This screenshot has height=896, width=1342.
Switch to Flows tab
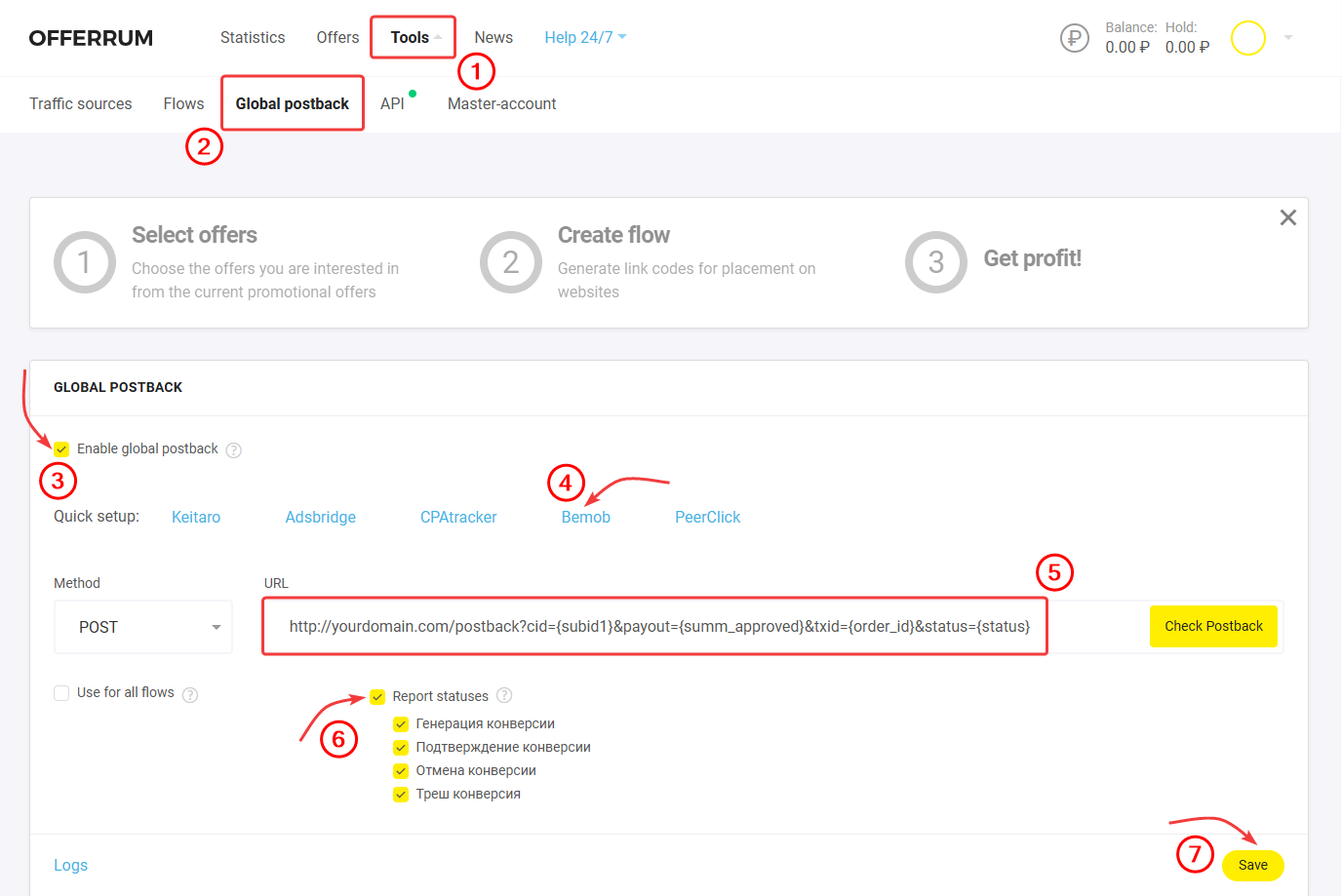(x=183, y=103)
